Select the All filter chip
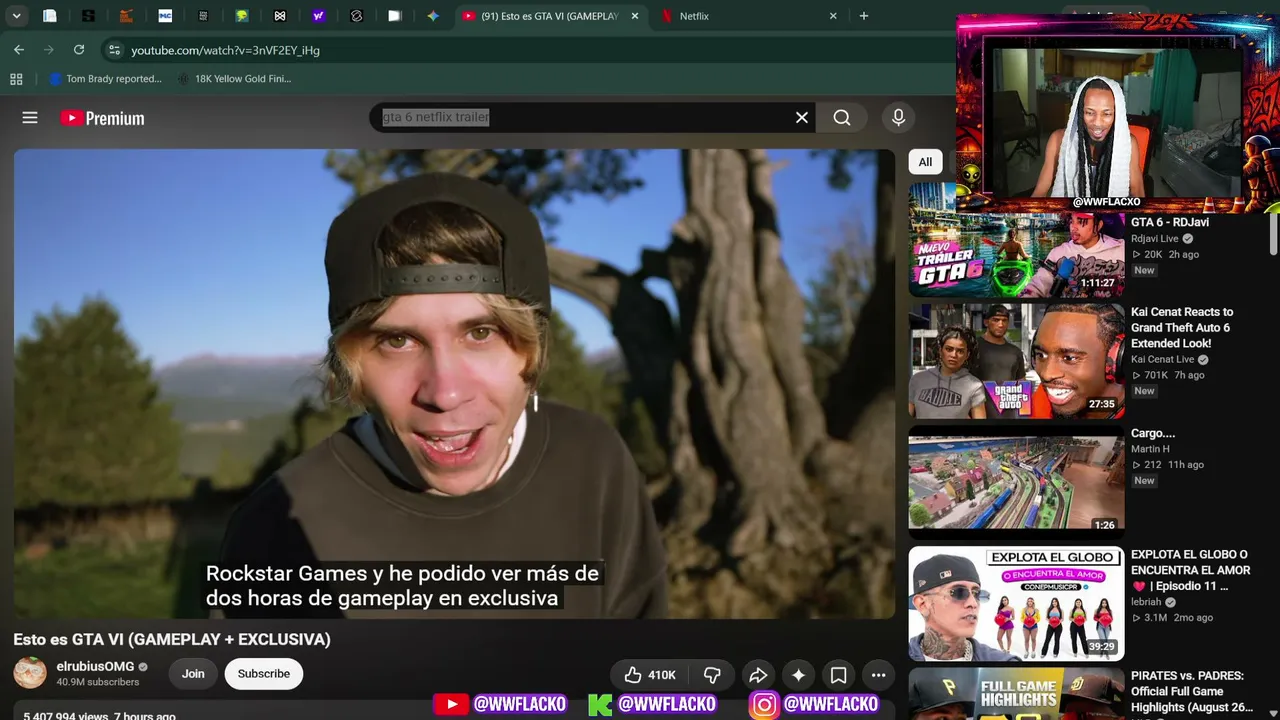This screenshot has width=1280, height=720. point(925,162)
